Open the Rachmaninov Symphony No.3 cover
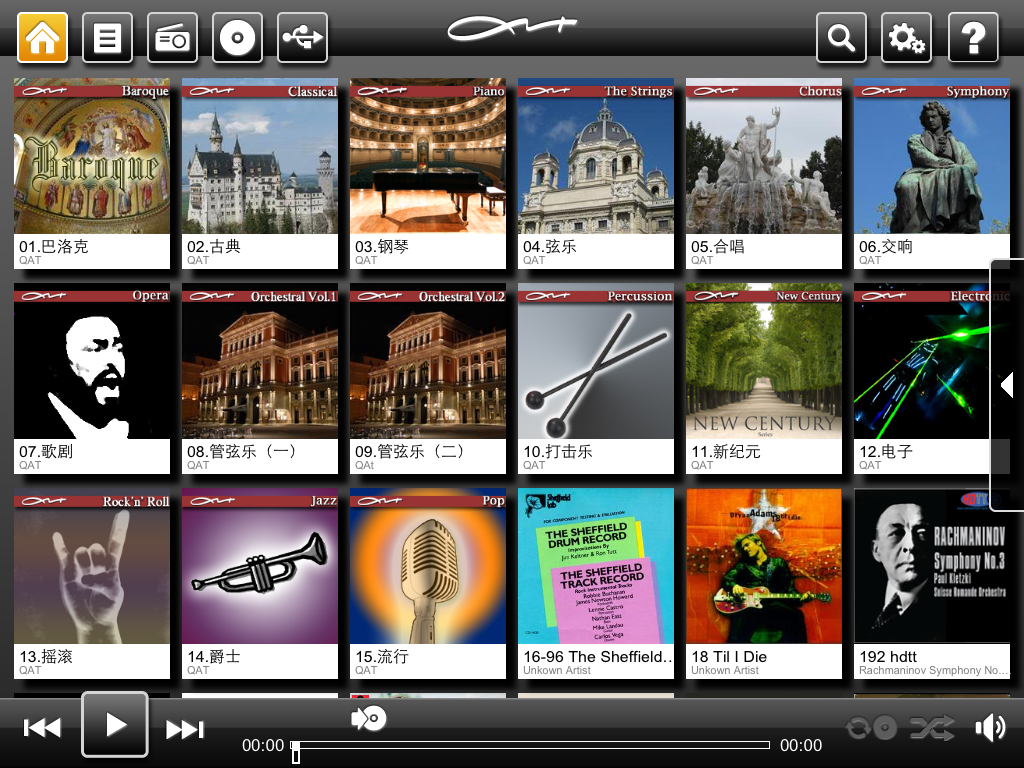This screenshot has width=1024, height=768. 932,566
